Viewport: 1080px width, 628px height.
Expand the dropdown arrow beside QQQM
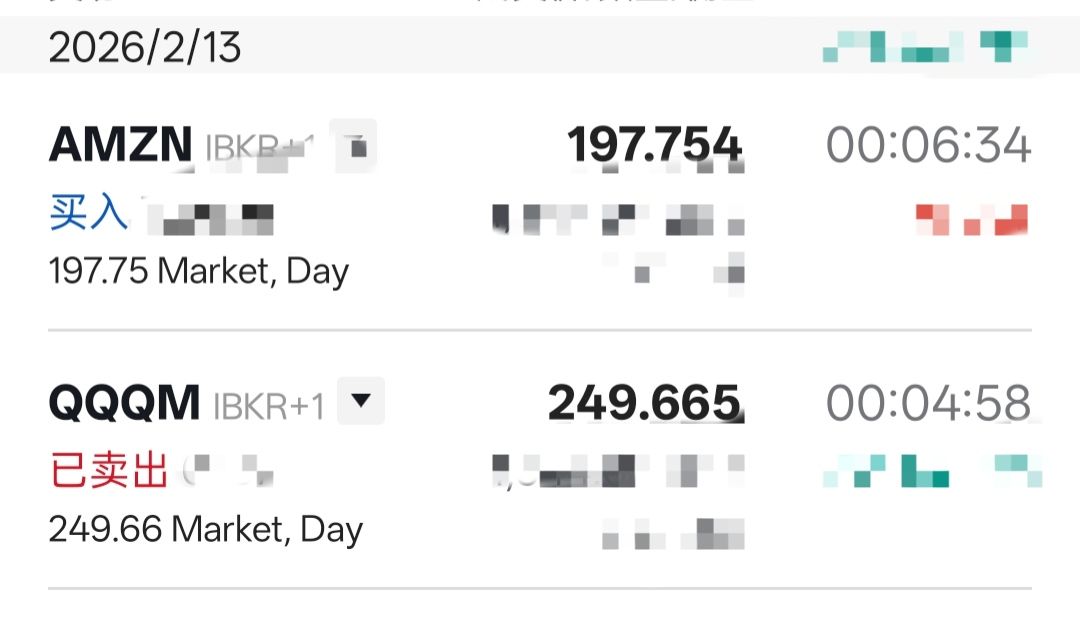(361, 401)
